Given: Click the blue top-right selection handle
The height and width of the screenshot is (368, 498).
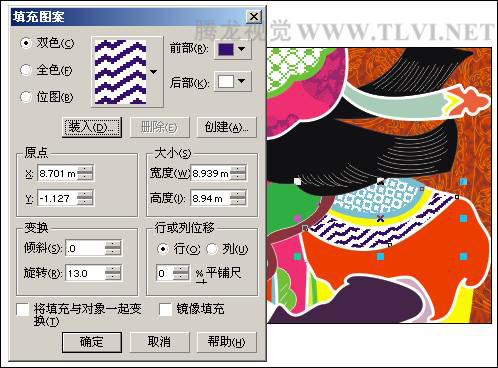Looking at the screenshot, I should [463, 181].
